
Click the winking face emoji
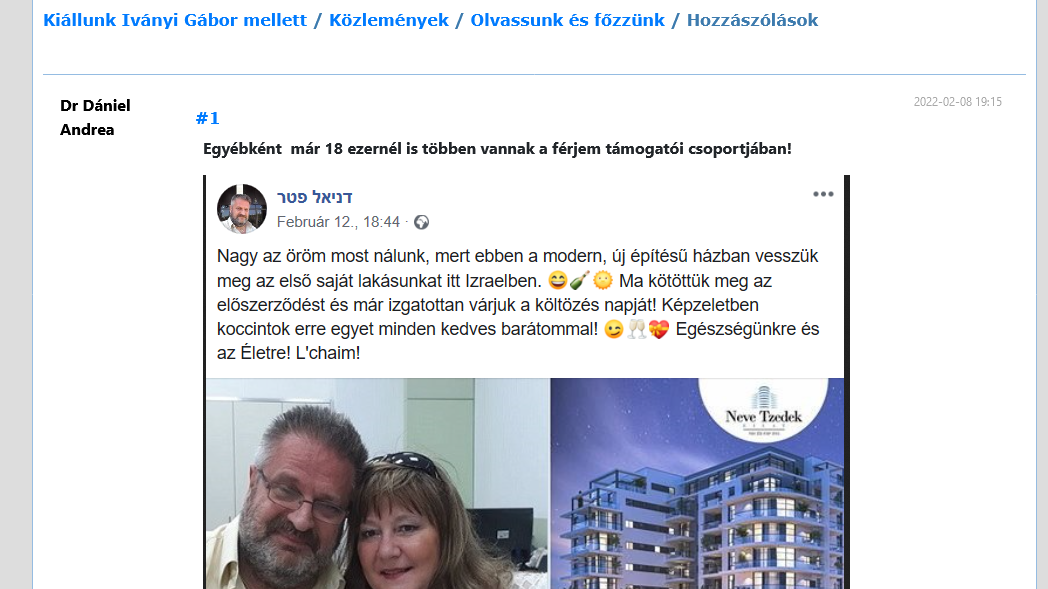coord(614,329)
